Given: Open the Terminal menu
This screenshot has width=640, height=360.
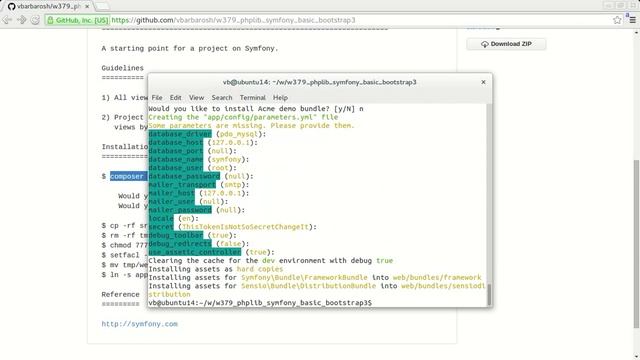Looking at the screenshot, I should [x=253, y=98].
